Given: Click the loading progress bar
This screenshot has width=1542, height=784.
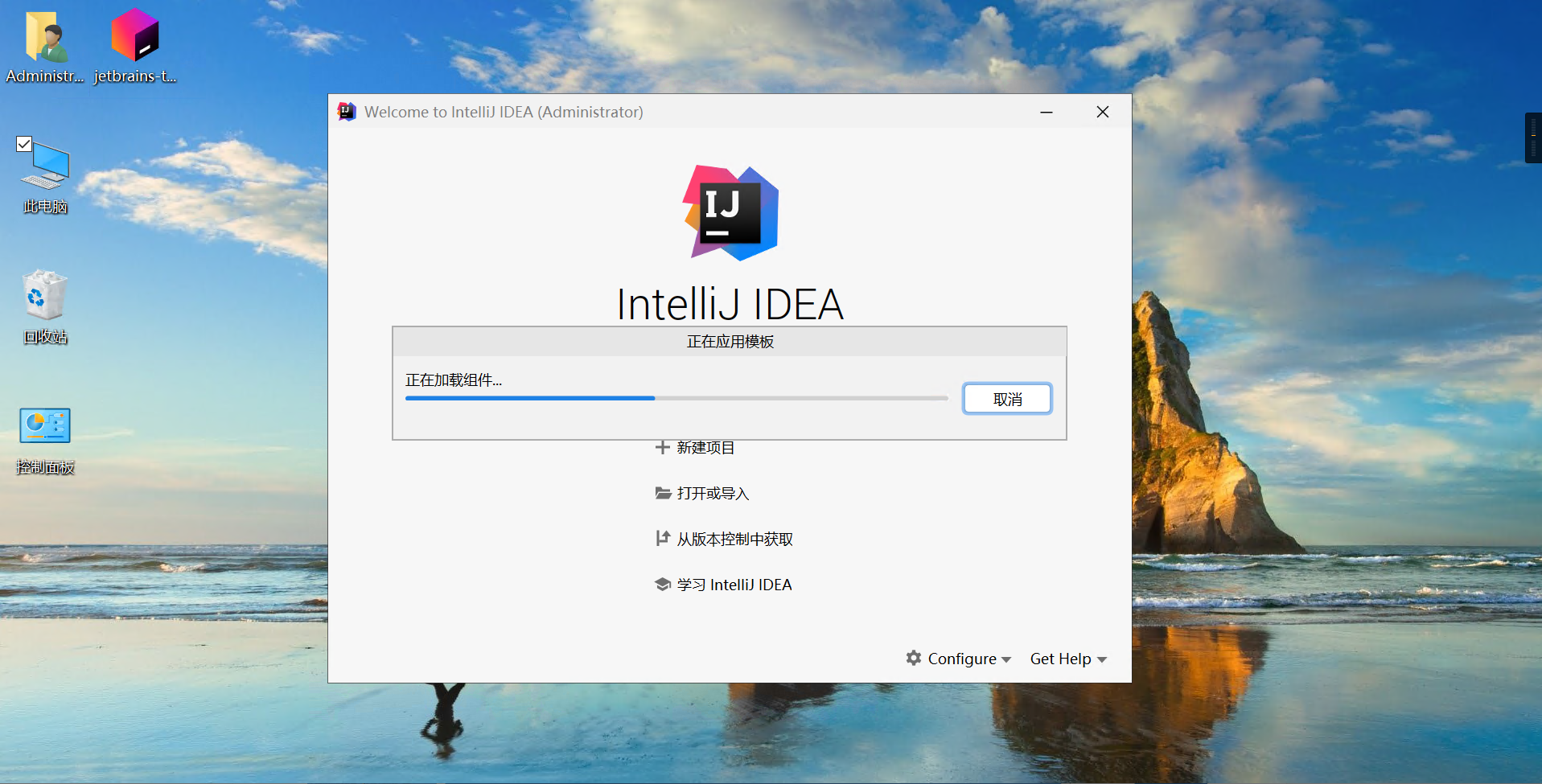Looking at the screenshot, I should [x=676, y=398].
